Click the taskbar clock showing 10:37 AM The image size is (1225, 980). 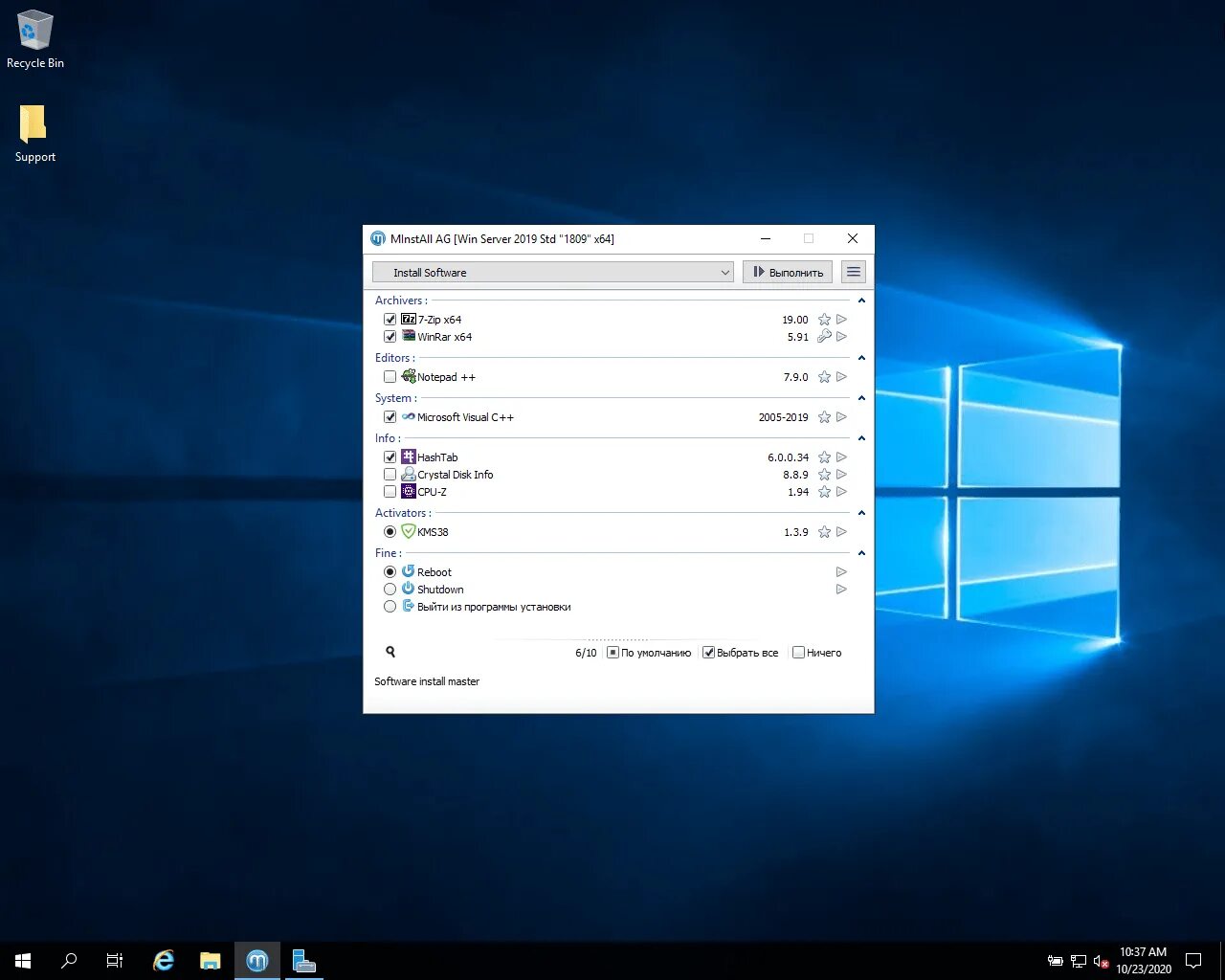click(1144, 961)
